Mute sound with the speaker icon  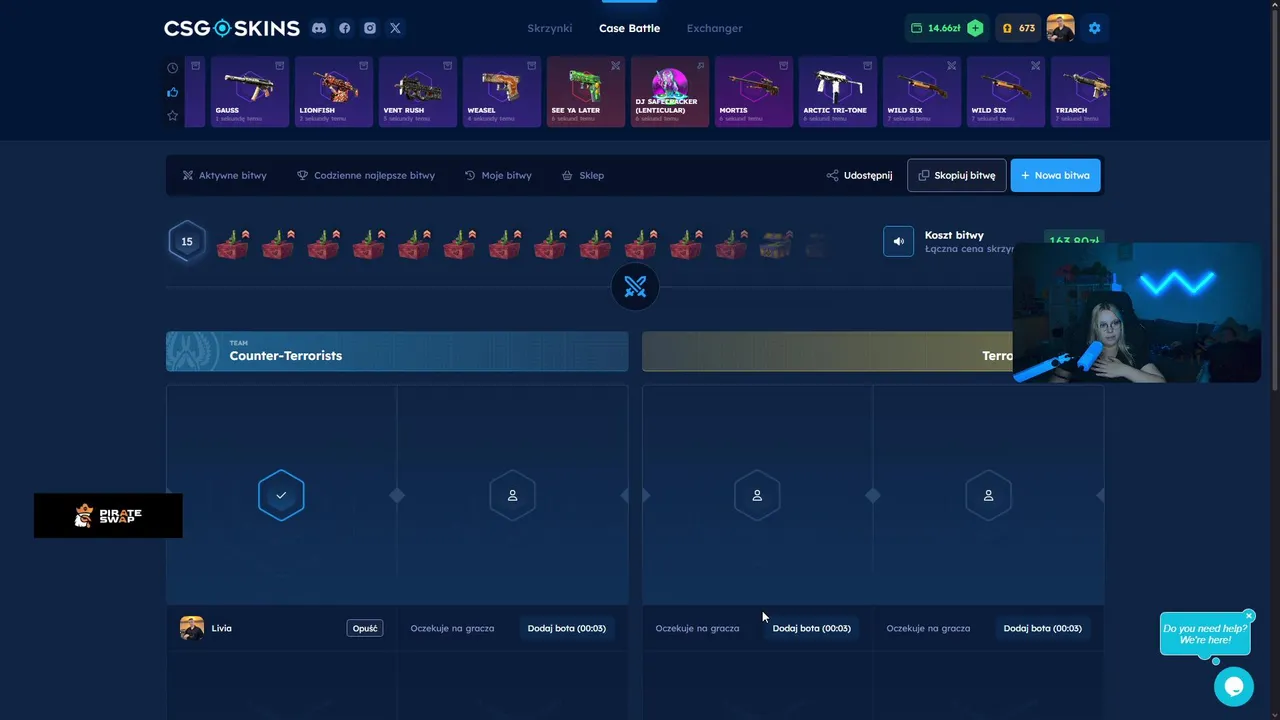pyautogui.click(x=898, y=241)
